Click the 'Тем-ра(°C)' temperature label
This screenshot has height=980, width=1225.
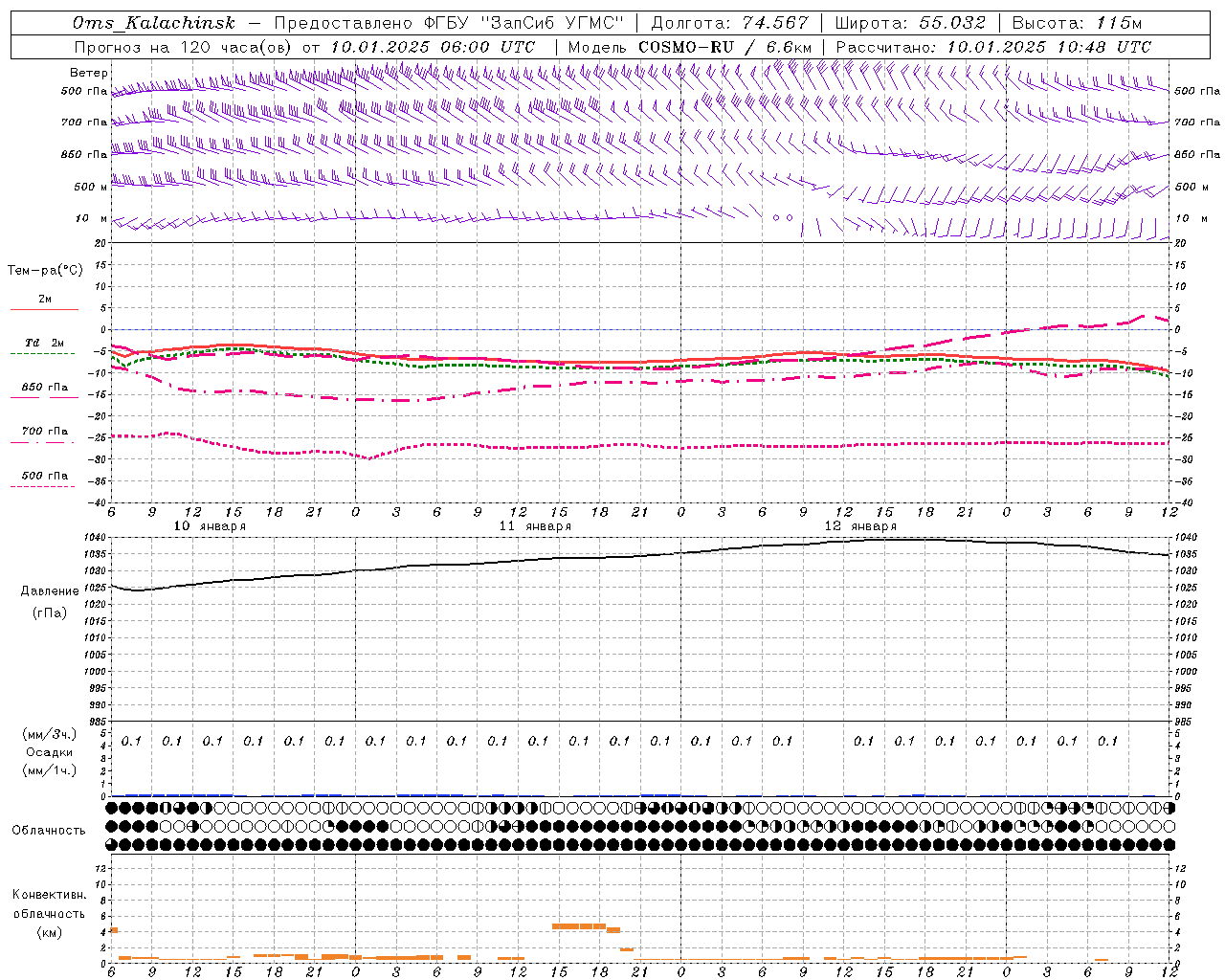click(x=45, y=270)
